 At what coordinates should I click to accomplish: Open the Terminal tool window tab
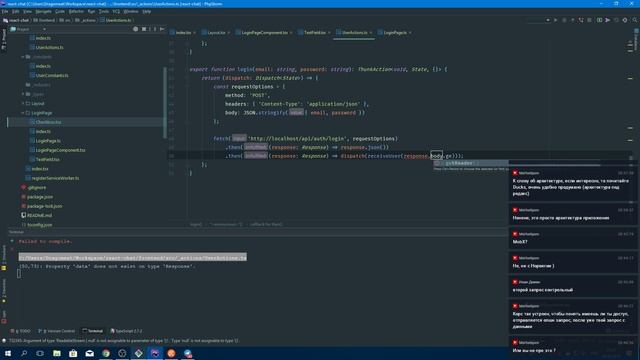pos(93,331)
